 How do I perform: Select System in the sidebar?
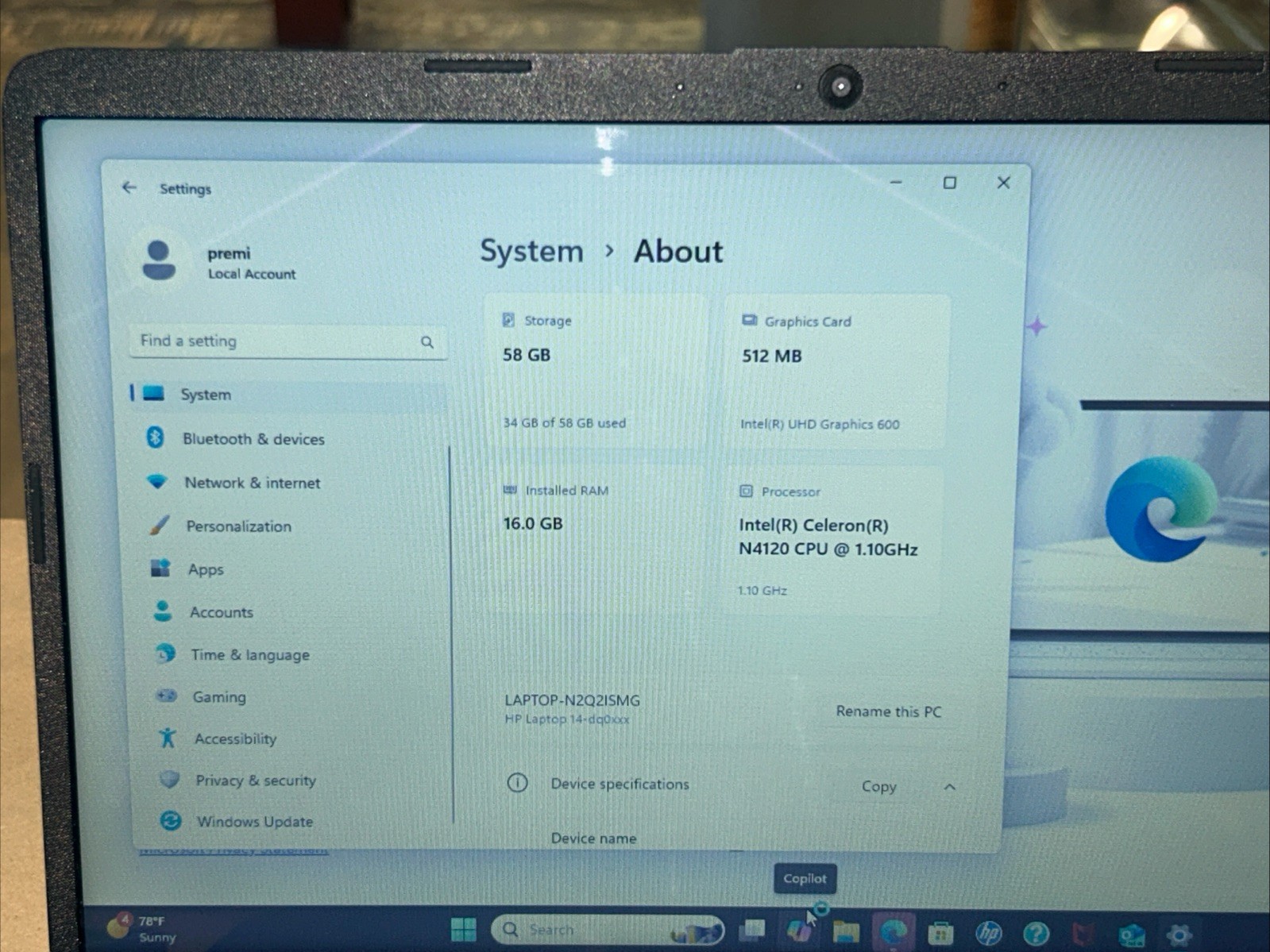[288, 395]
